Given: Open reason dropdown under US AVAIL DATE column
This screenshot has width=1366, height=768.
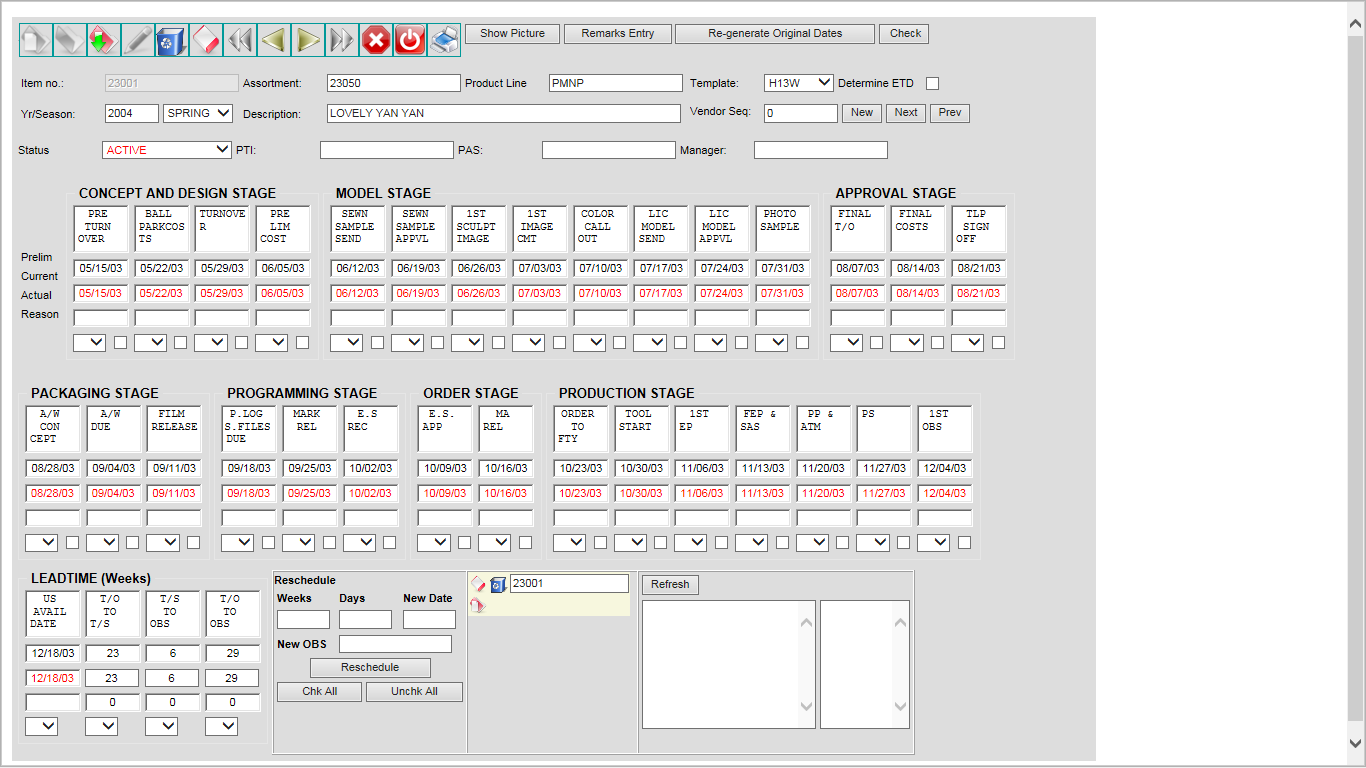Looking at the screenshot, I should (x=41, y=726).
